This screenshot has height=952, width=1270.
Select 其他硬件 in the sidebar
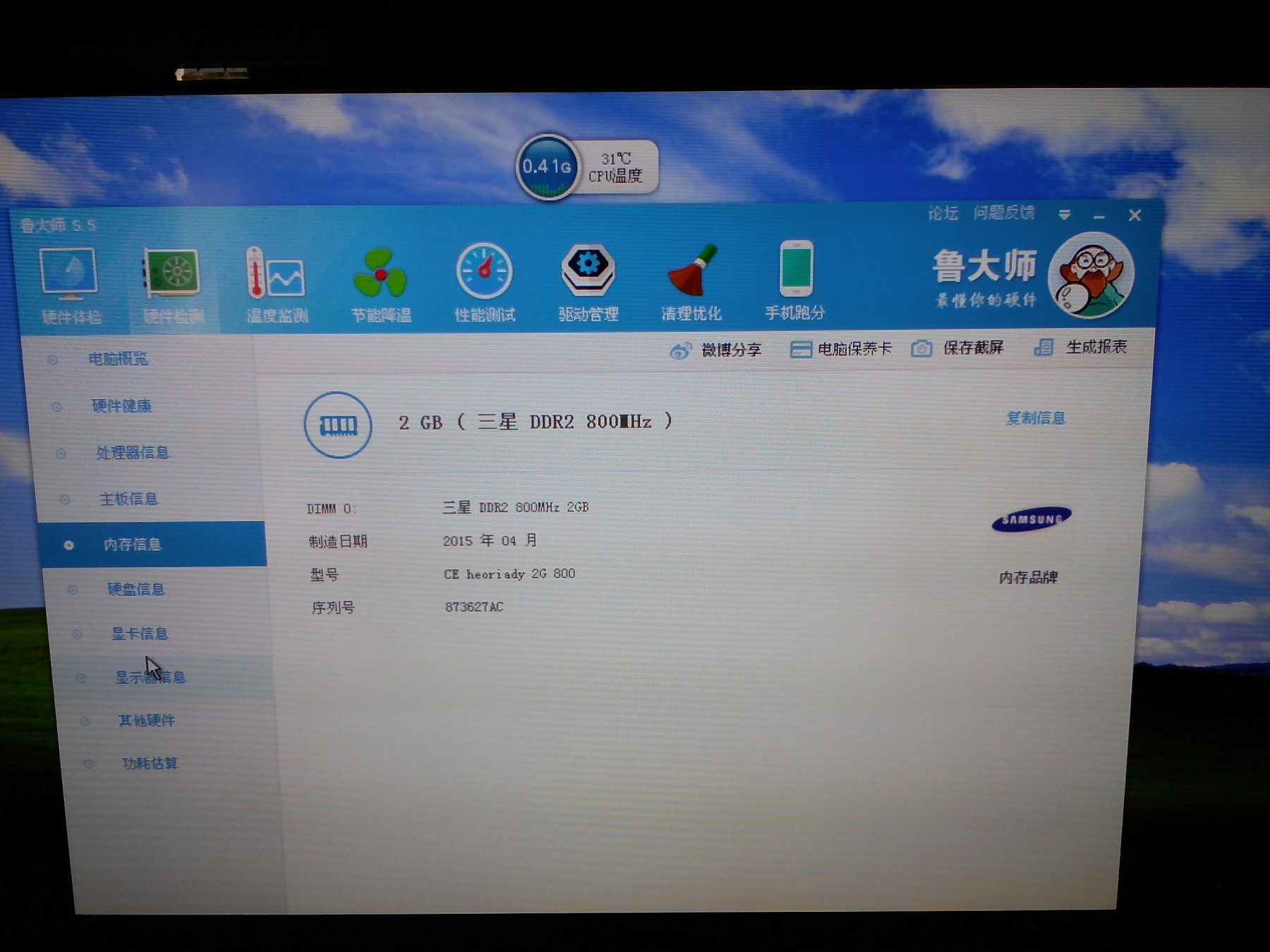(x=146, y=720)
